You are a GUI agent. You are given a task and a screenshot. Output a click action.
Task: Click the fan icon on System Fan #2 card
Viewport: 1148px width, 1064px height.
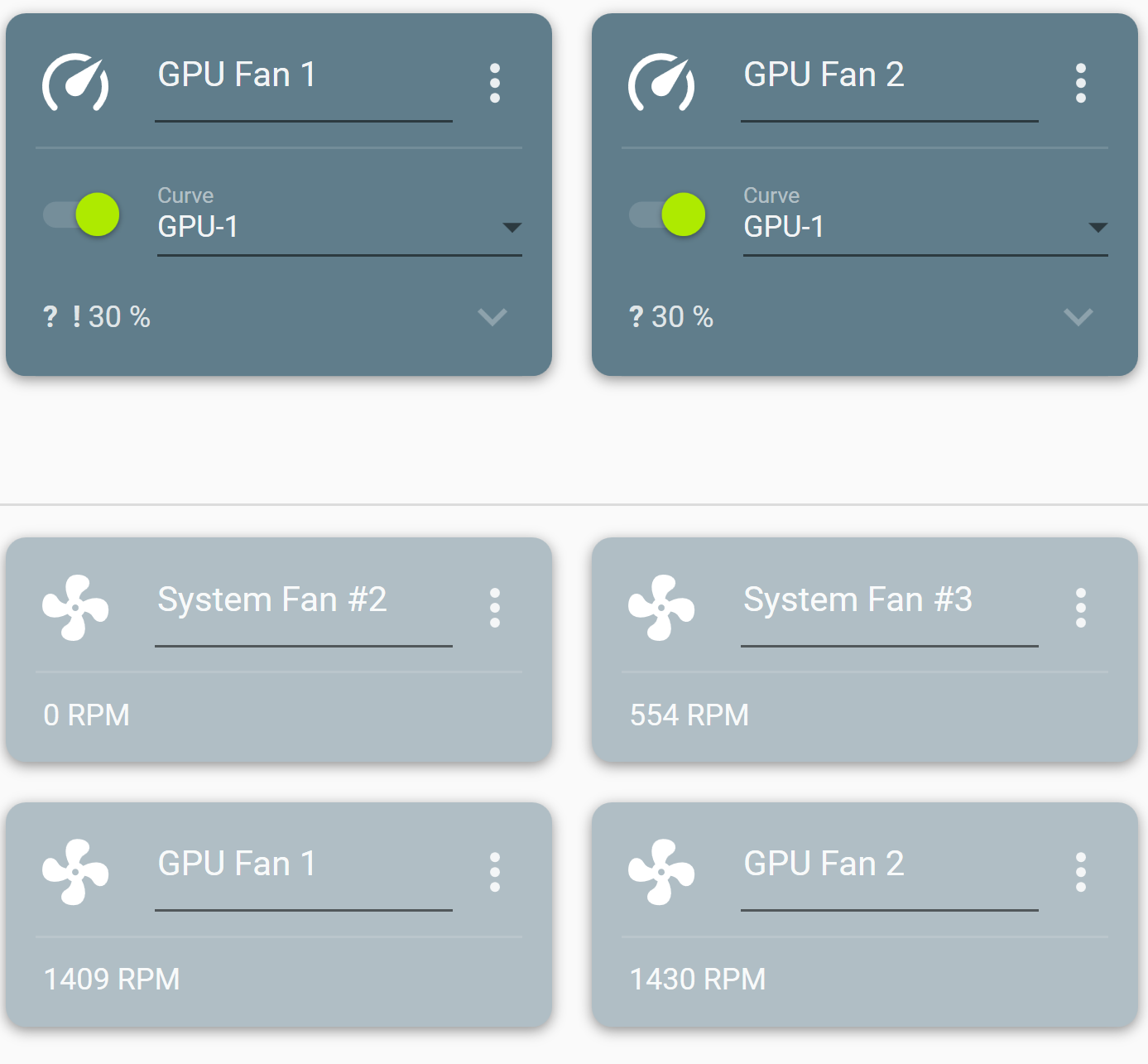click(x=75, y=609)
